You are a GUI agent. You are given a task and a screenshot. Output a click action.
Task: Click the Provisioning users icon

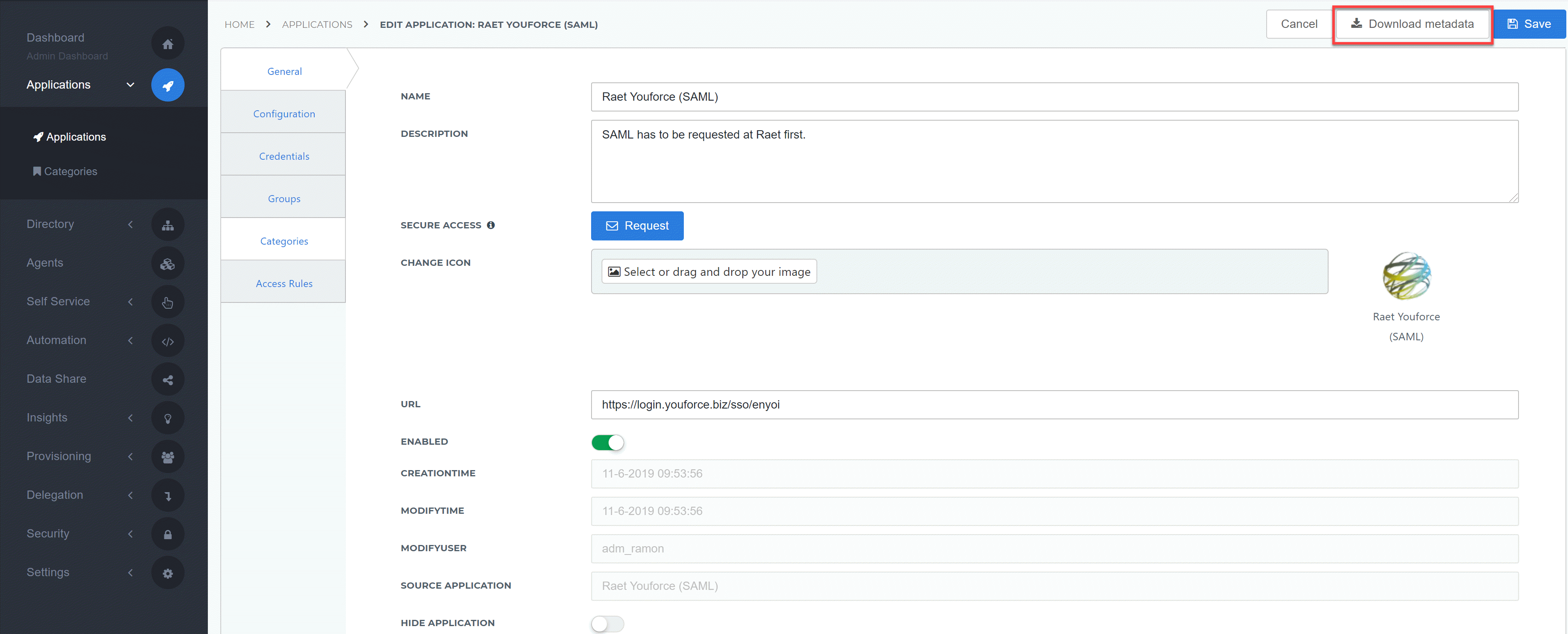168,457
